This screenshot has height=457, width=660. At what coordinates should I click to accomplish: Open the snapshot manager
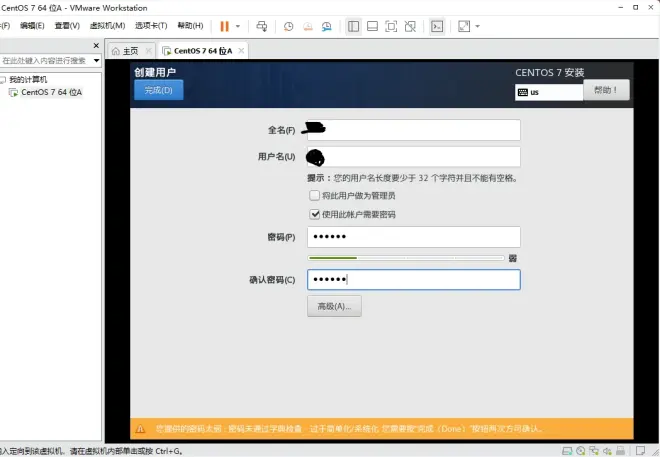click(x=327, y=27)
